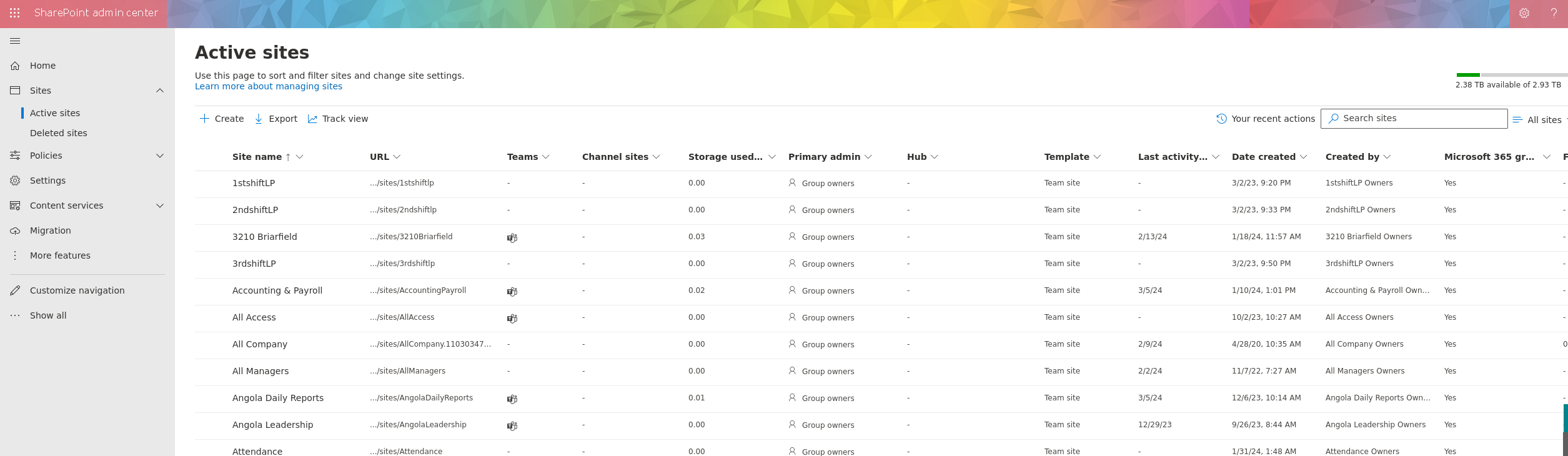This screenshot has height=456, width=1568.
Task: Expand the Content services chevron
Action: click(x=160, y=206)
